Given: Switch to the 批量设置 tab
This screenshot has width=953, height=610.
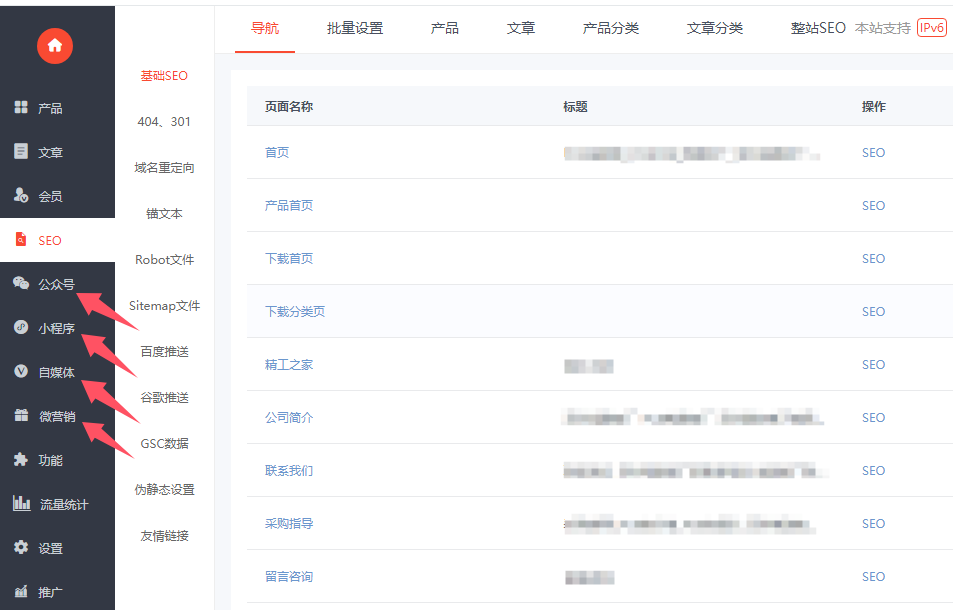Looking at the screenshot, I should [355, 28].
